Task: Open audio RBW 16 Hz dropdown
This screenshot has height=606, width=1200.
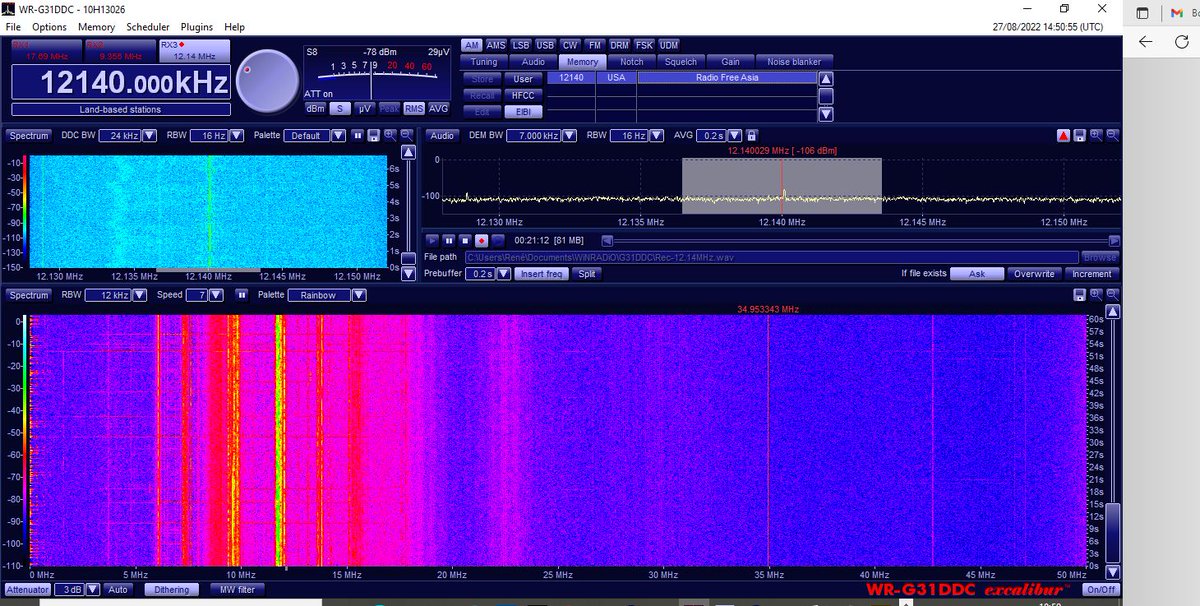Action: [656, 135]
